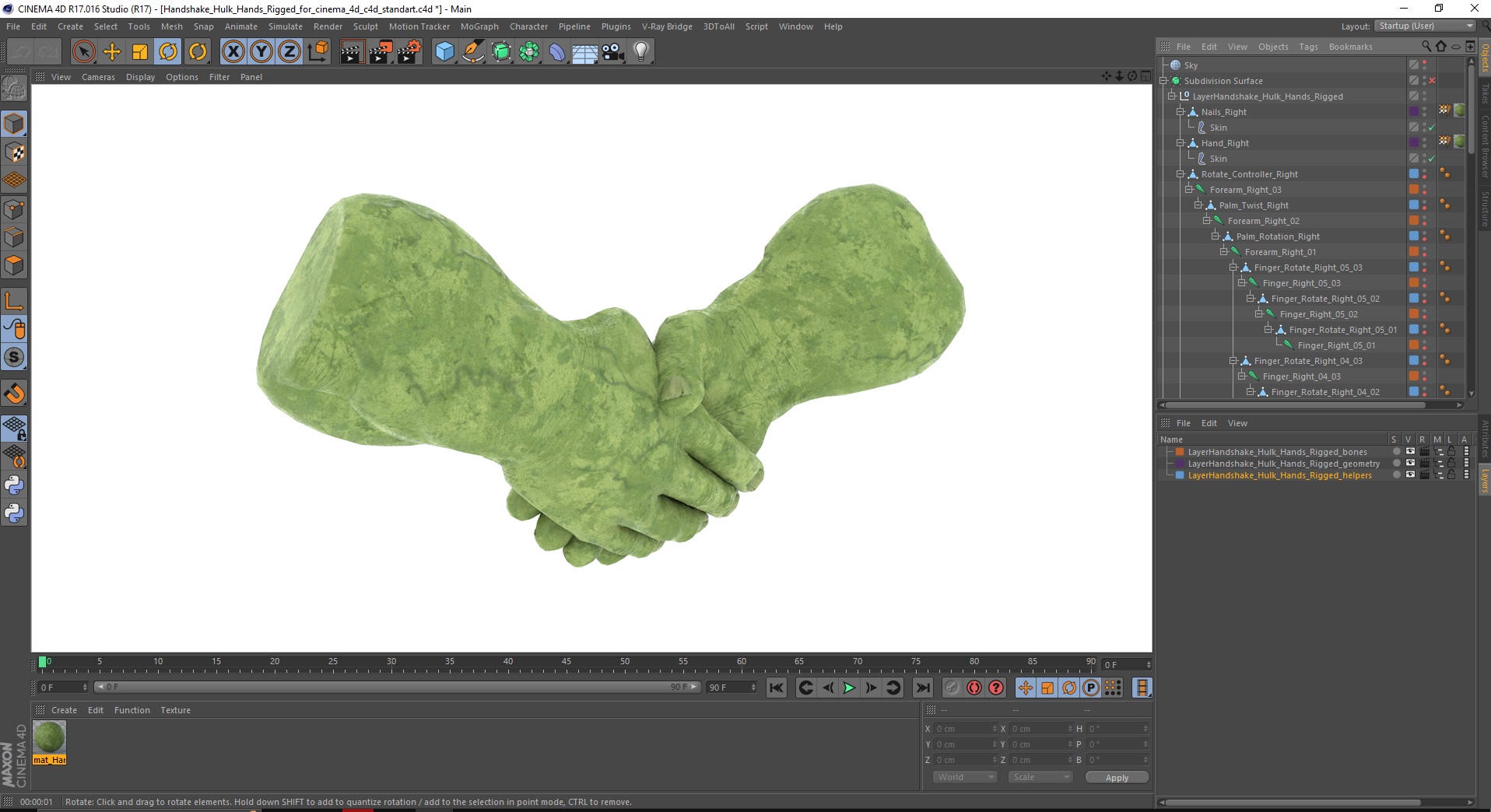Screen dimensions: 1491x812
Task: Click frame 45 on timeline ruler
Action: click(x=566, y=662)
